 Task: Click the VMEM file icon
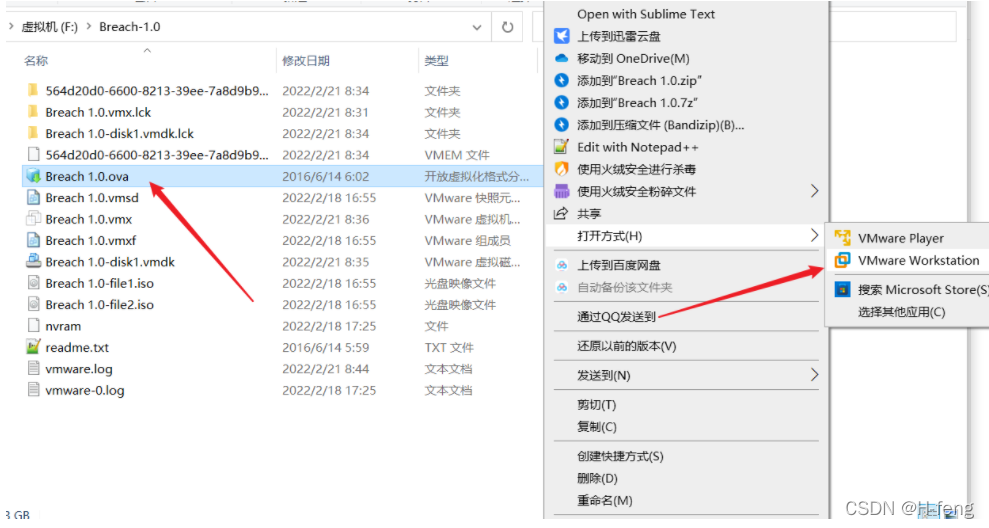[33, 155]
